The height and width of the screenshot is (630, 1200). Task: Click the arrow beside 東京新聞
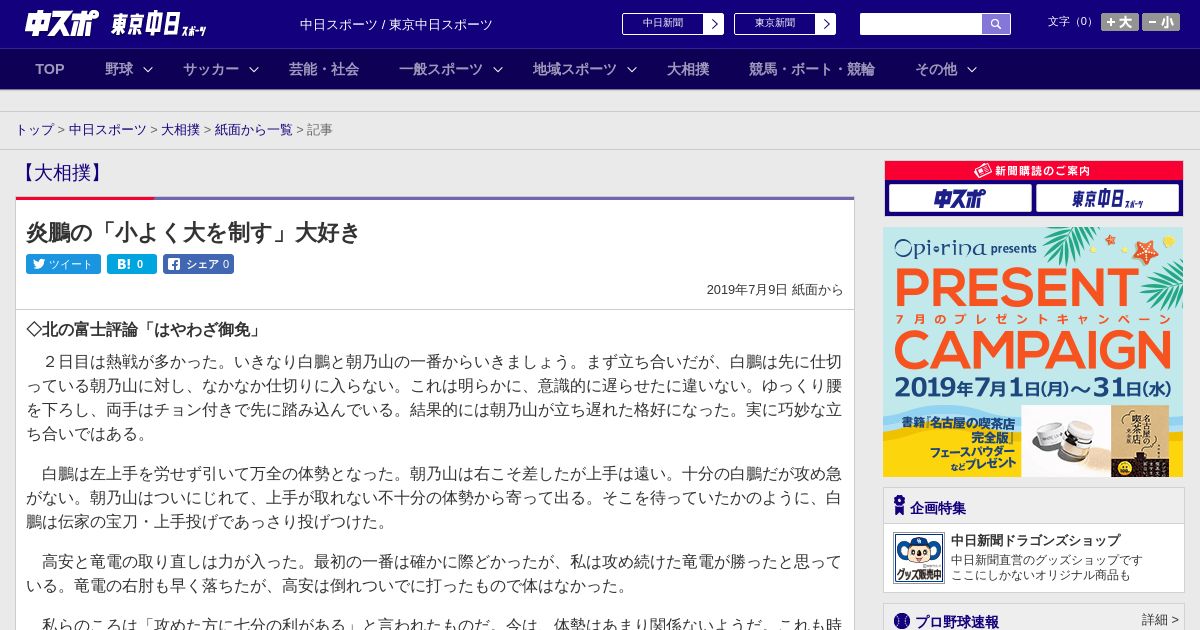click(826, 24)
